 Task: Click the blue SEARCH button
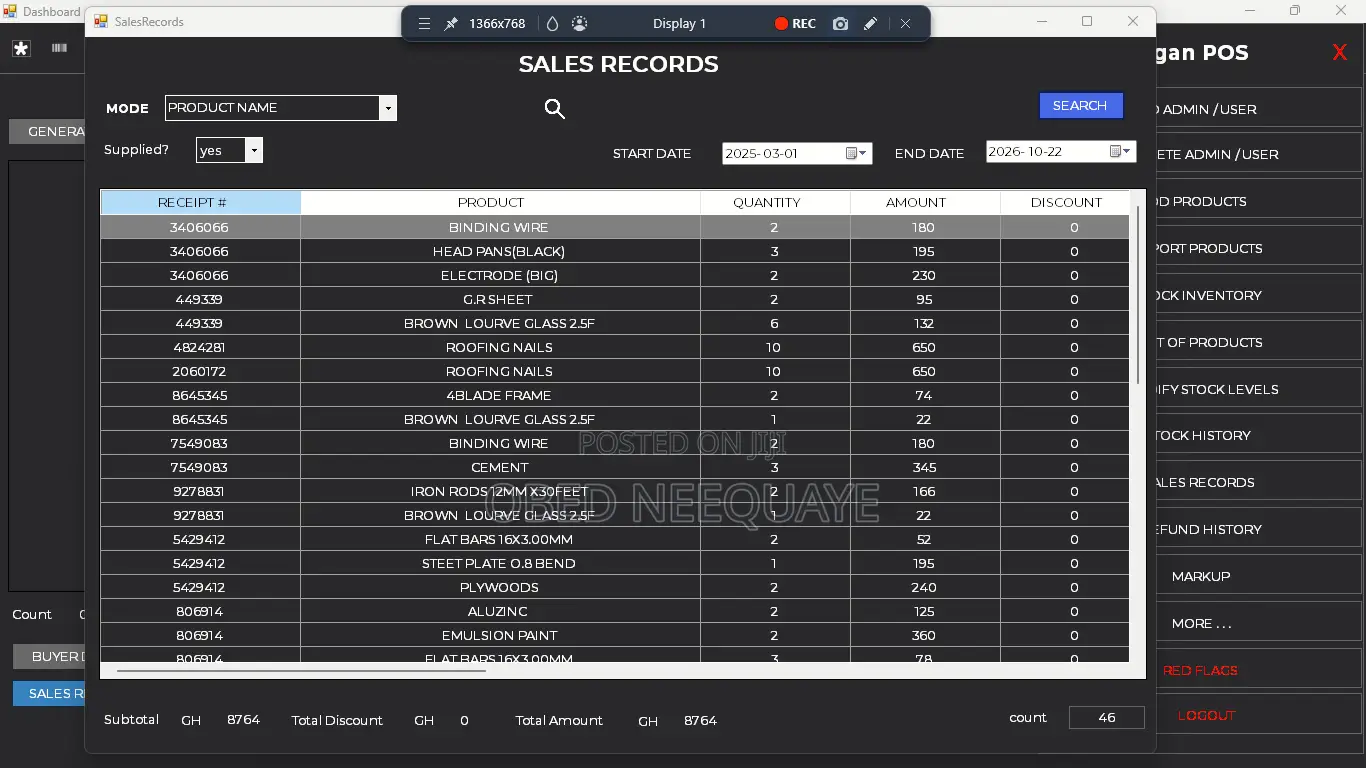(x=1080, y=105)
